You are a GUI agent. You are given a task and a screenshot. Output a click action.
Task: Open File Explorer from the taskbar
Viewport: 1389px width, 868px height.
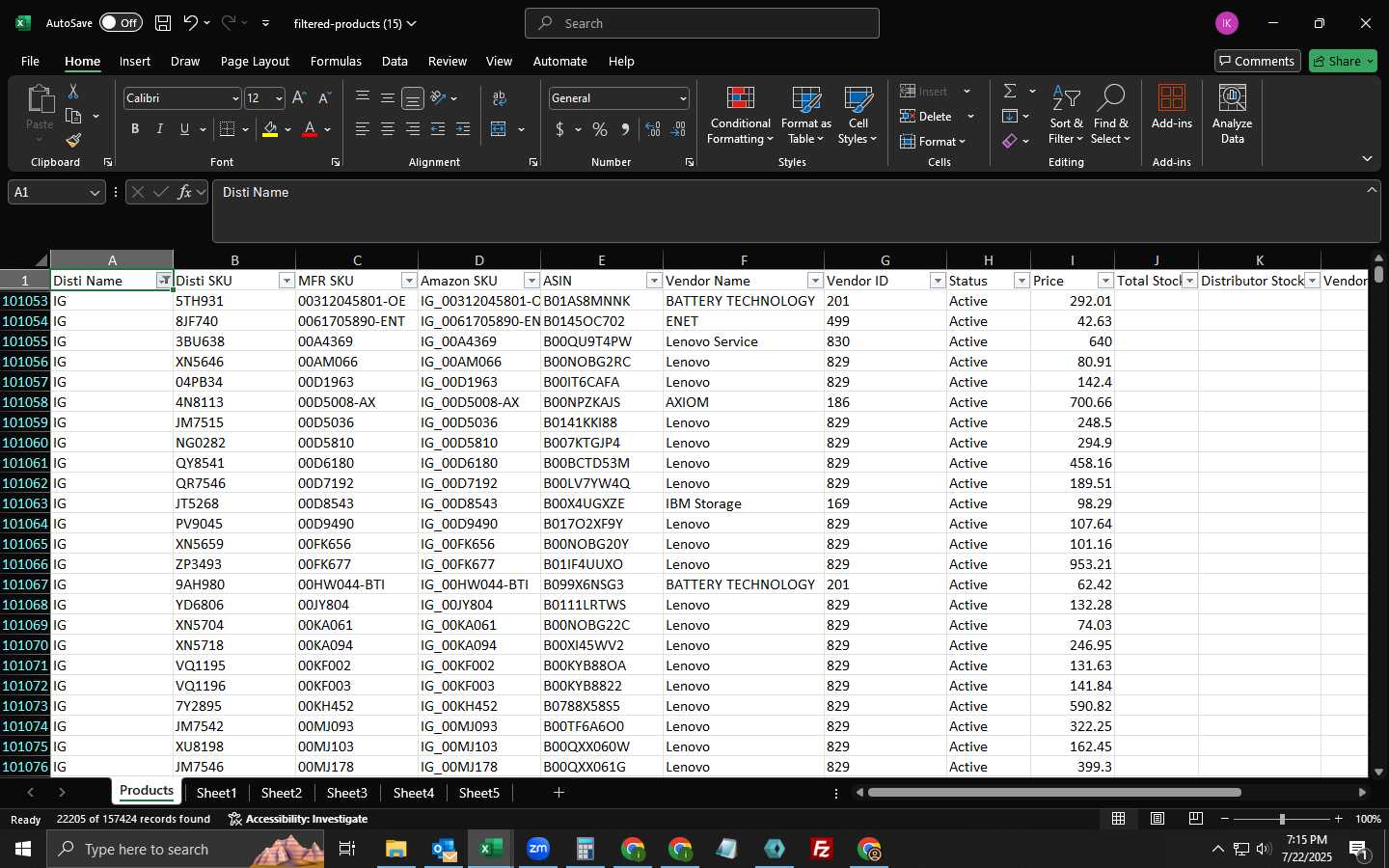pyautogui.click(x=396, y=849)
